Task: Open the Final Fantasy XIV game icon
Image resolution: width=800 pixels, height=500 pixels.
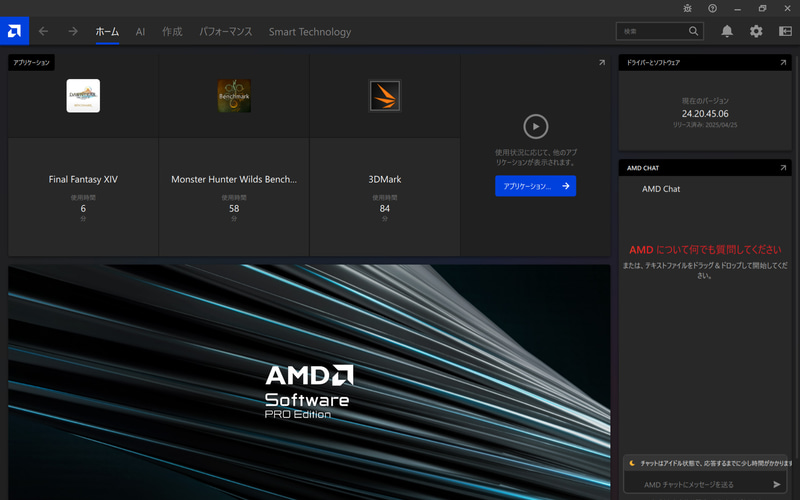Action: pyautogui.click(x=83, y=95)
